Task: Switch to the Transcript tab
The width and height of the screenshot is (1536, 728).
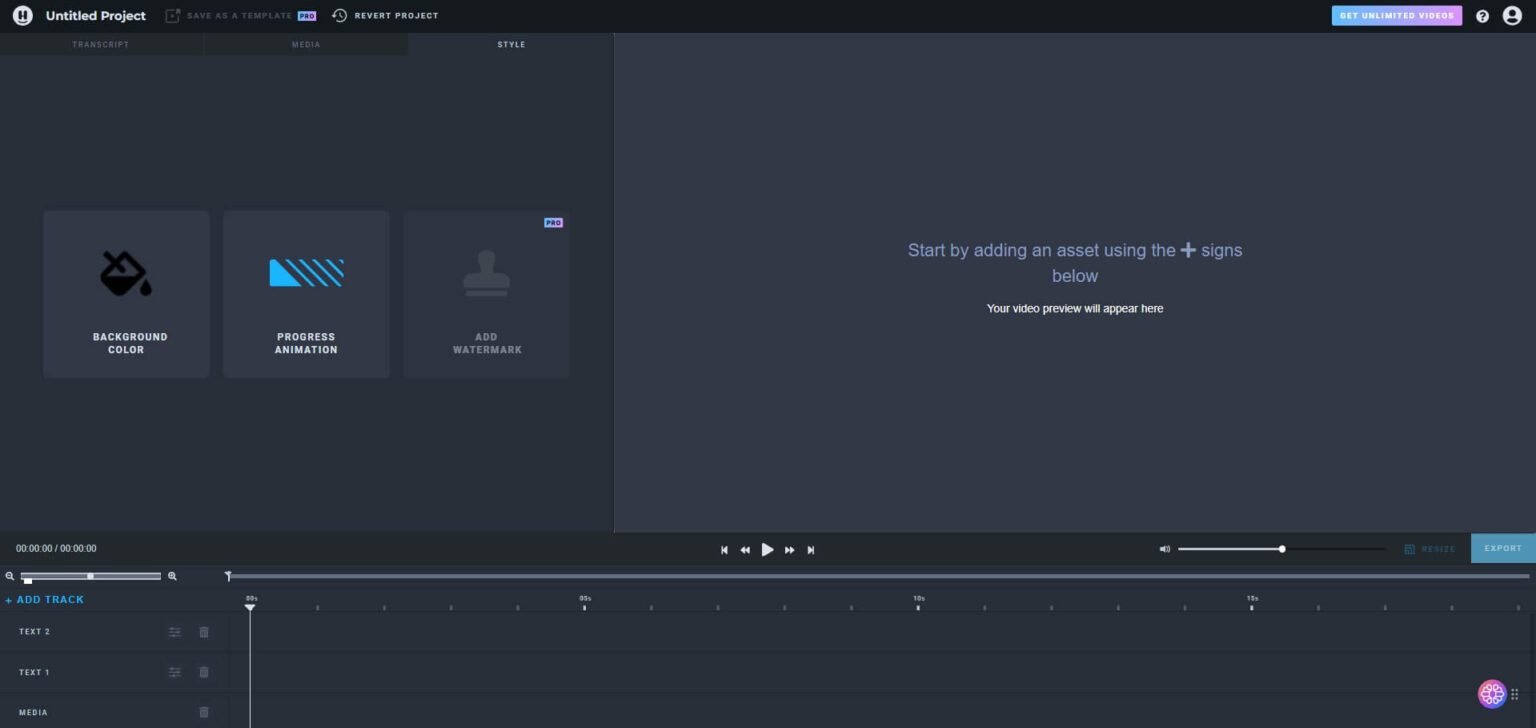Action: pyautogui.click(x=101, y=44)
